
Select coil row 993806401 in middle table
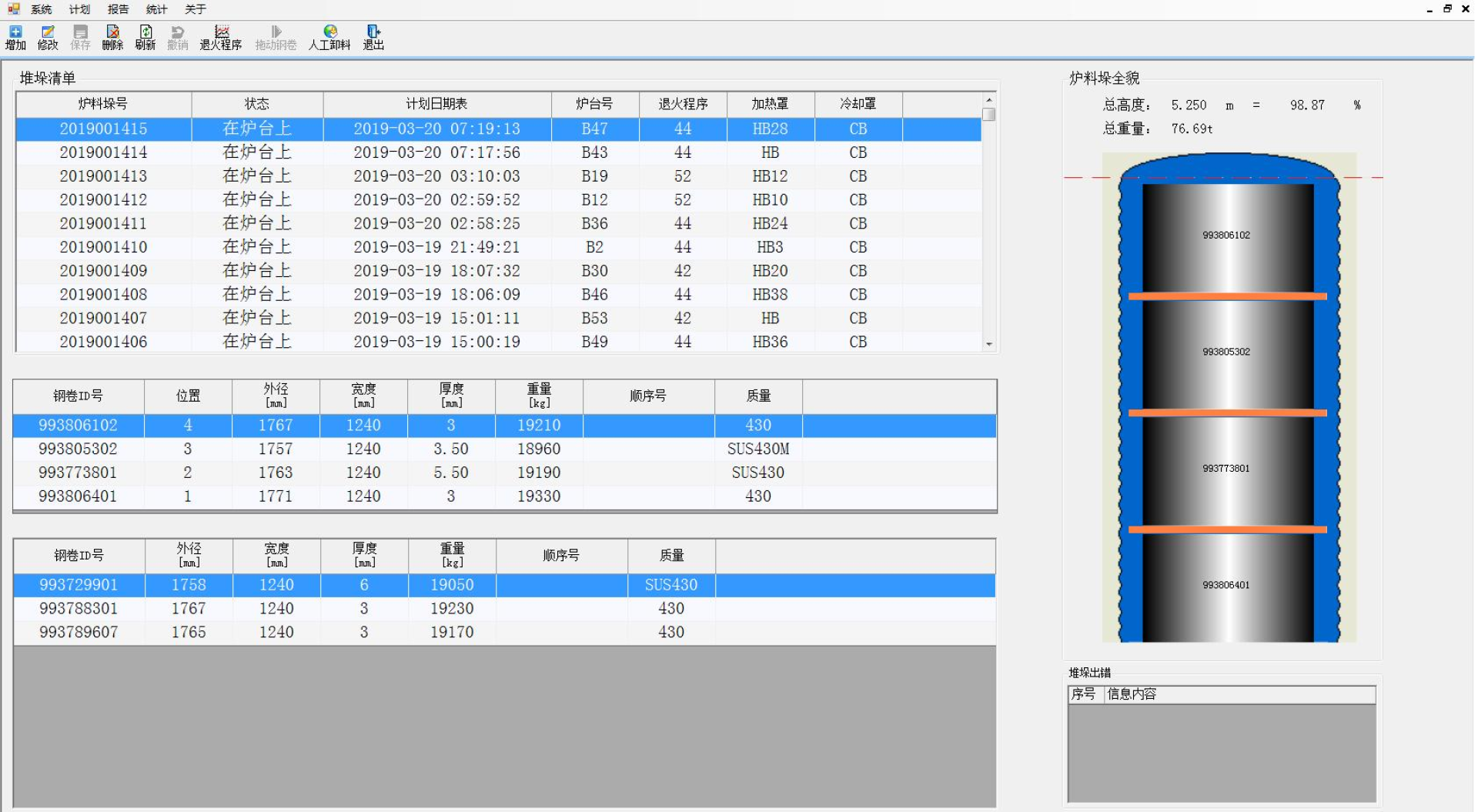tap(504, 496)
